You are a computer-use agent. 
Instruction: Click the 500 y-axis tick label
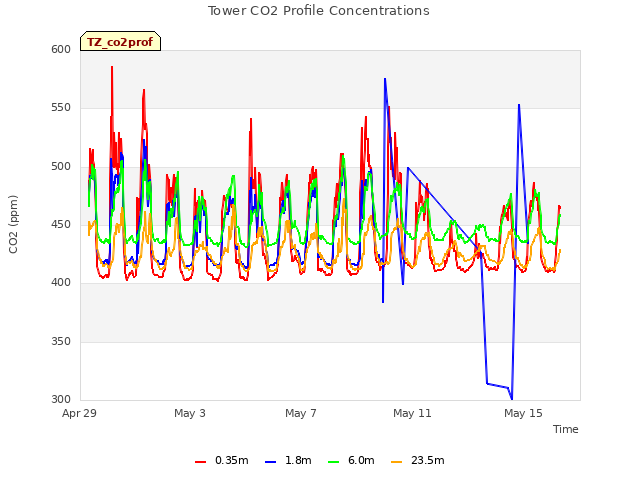pos(61,167)
